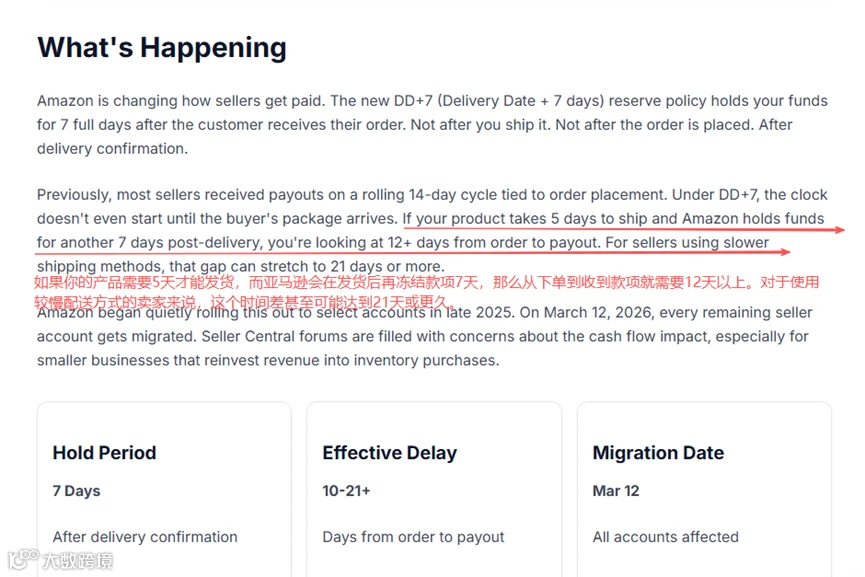Click the paragraph starting Amazon is changing
The height and width of the screenshot is (577, 865).
[432, 125]
